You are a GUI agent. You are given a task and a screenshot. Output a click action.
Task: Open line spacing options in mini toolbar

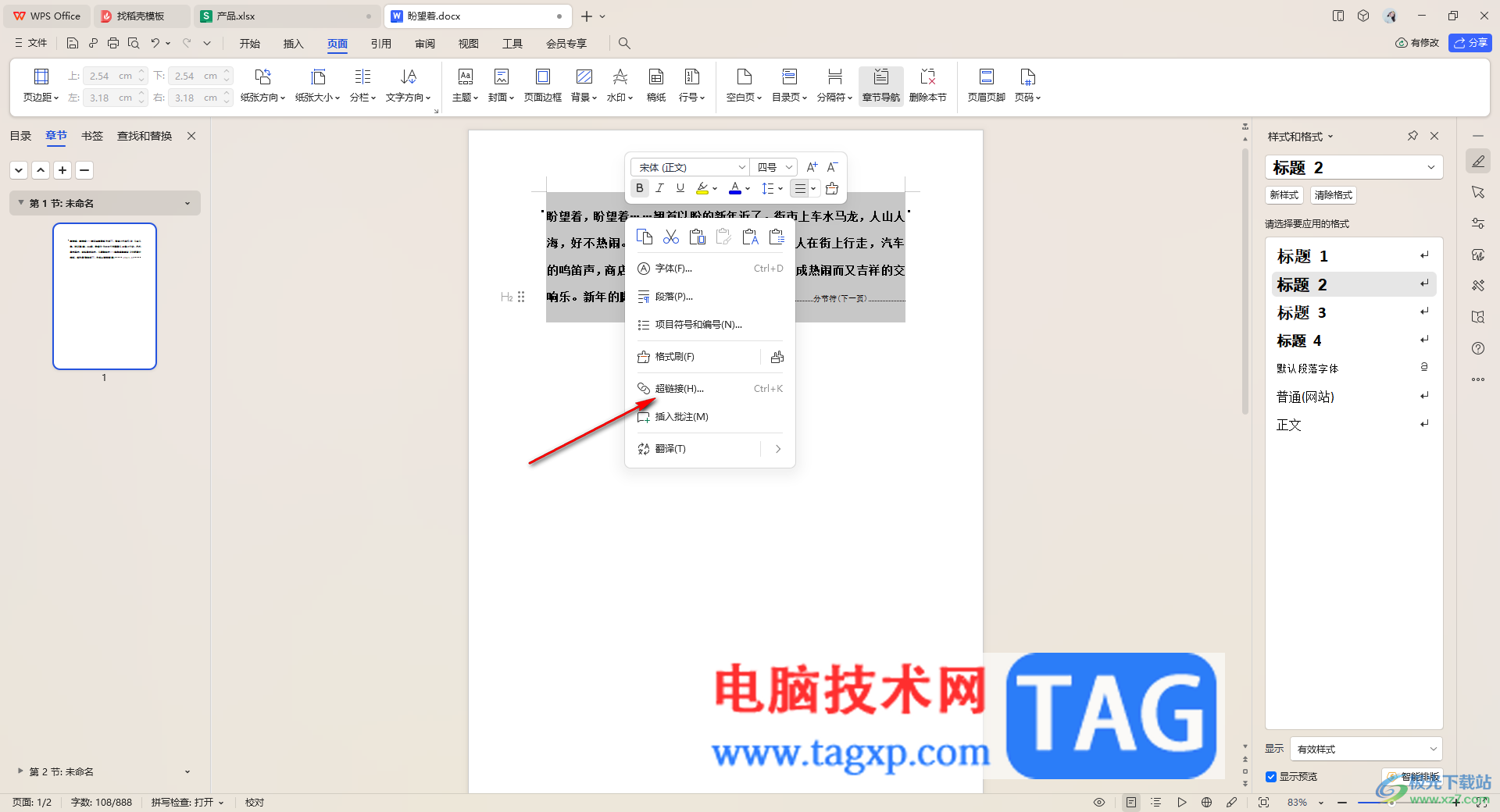point(772,188)
